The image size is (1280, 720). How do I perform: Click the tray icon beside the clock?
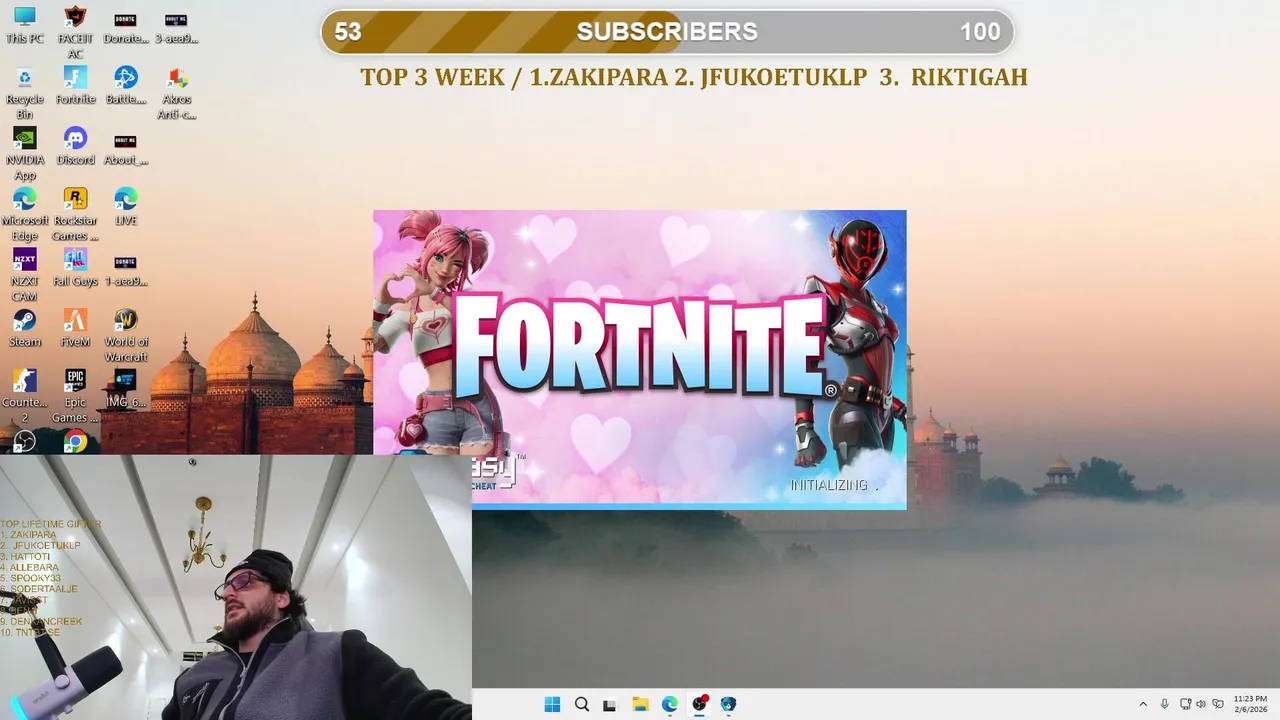1218,704
